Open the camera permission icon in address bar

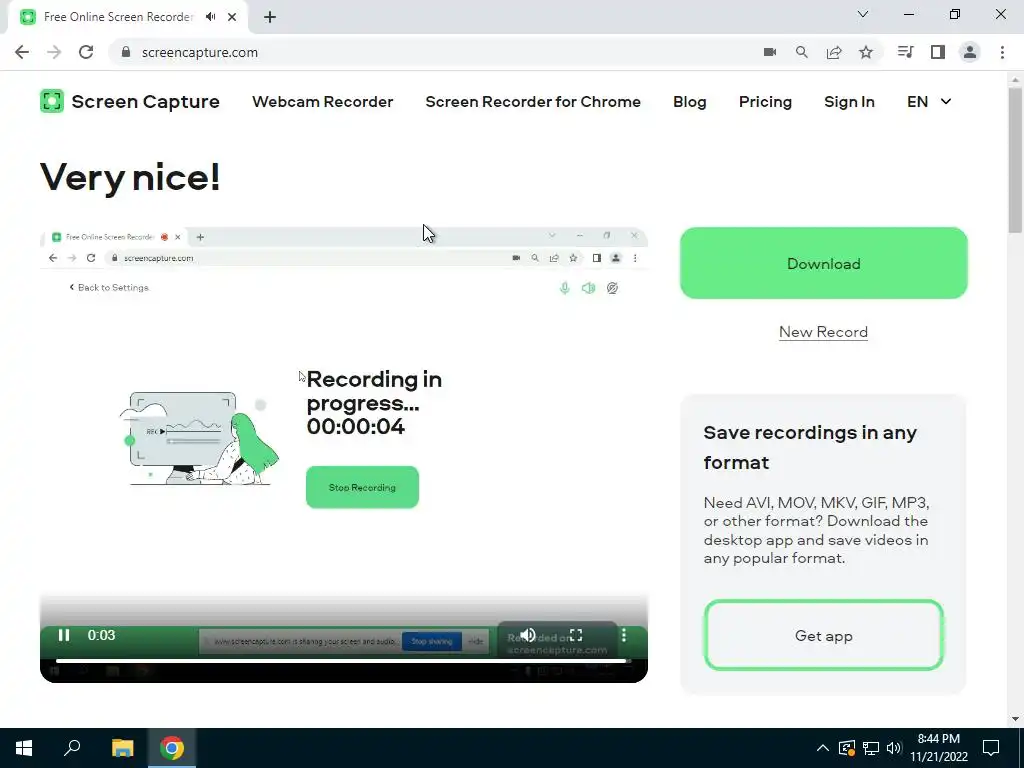[770, 52]
